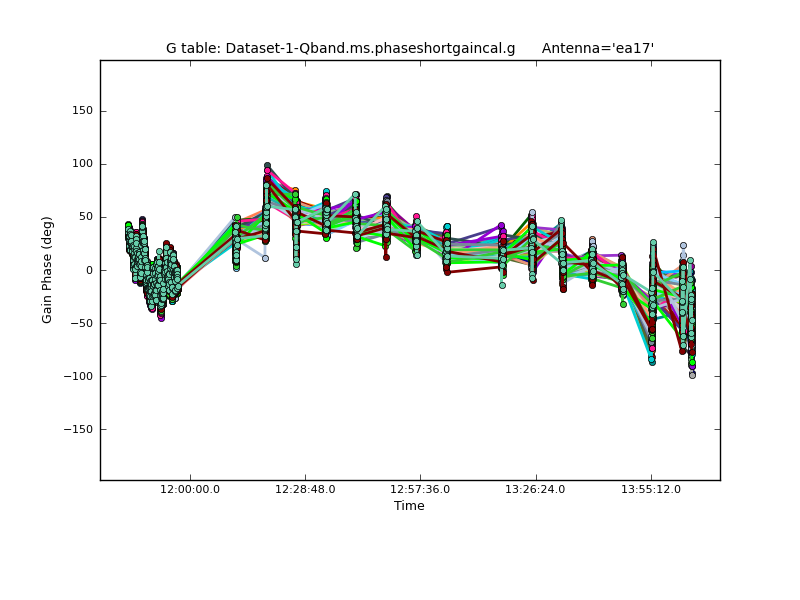Click the 100 y-axis tick label
The height and width of the screenshot is (600, 800).
tap(83, 164)
